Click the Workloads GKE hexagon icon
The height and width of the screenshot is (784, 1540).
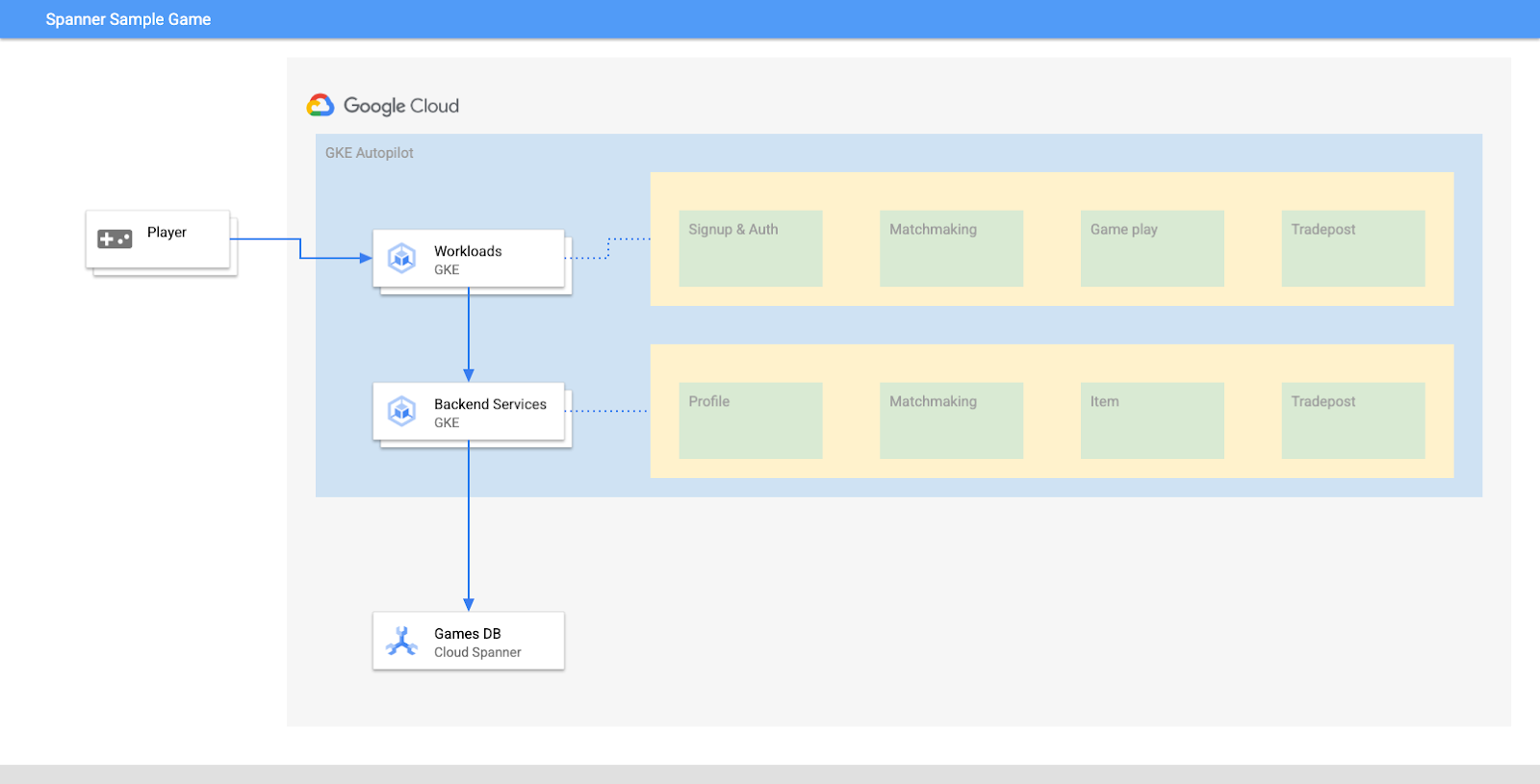(401, 258)
